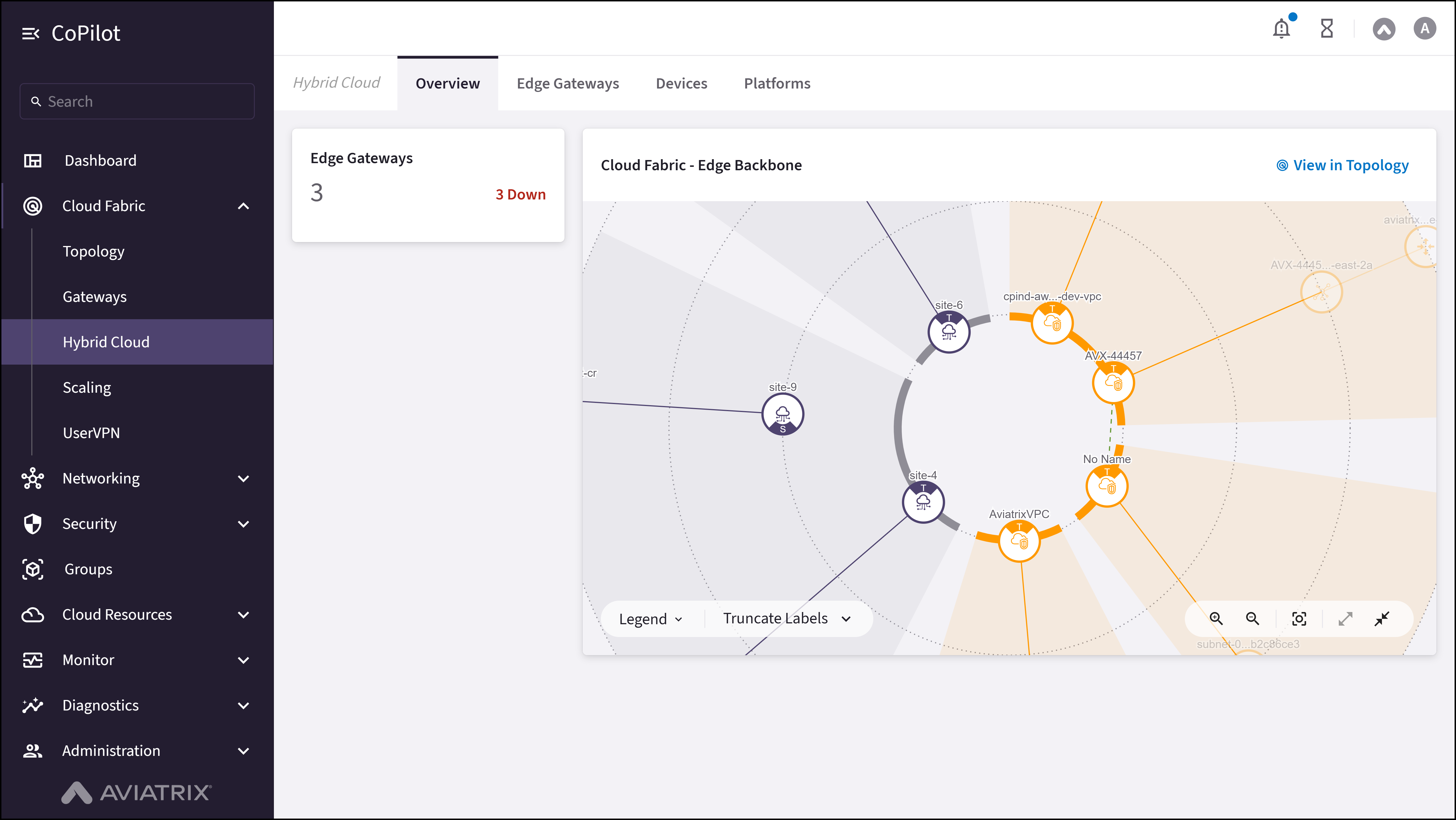Click the collapse-view icon on the map controls
The image size is (1456, 820).
coord(1382,618)
